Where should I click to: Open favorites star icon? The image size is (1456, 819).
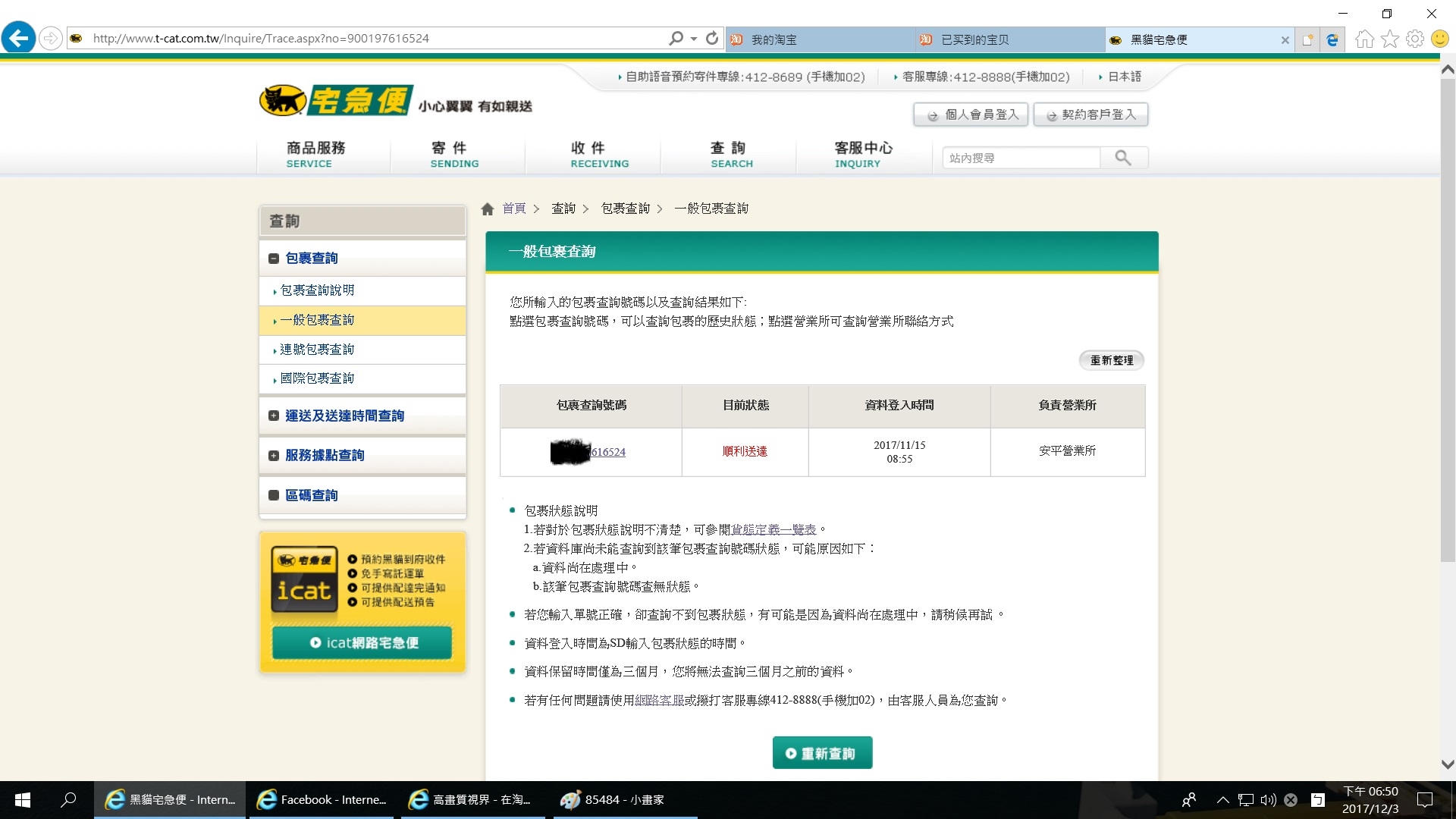[x=1389, y=39]
